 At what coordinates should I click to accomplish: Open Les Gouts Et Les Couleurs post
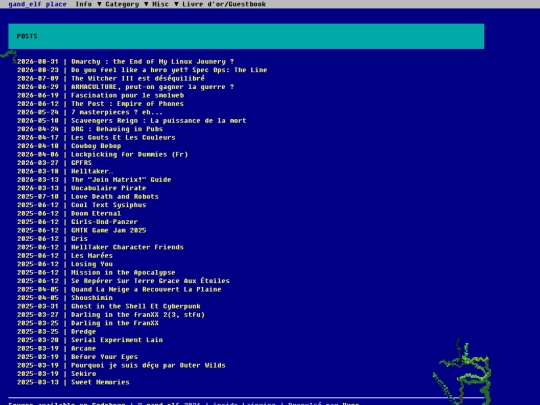coord(123,137)
